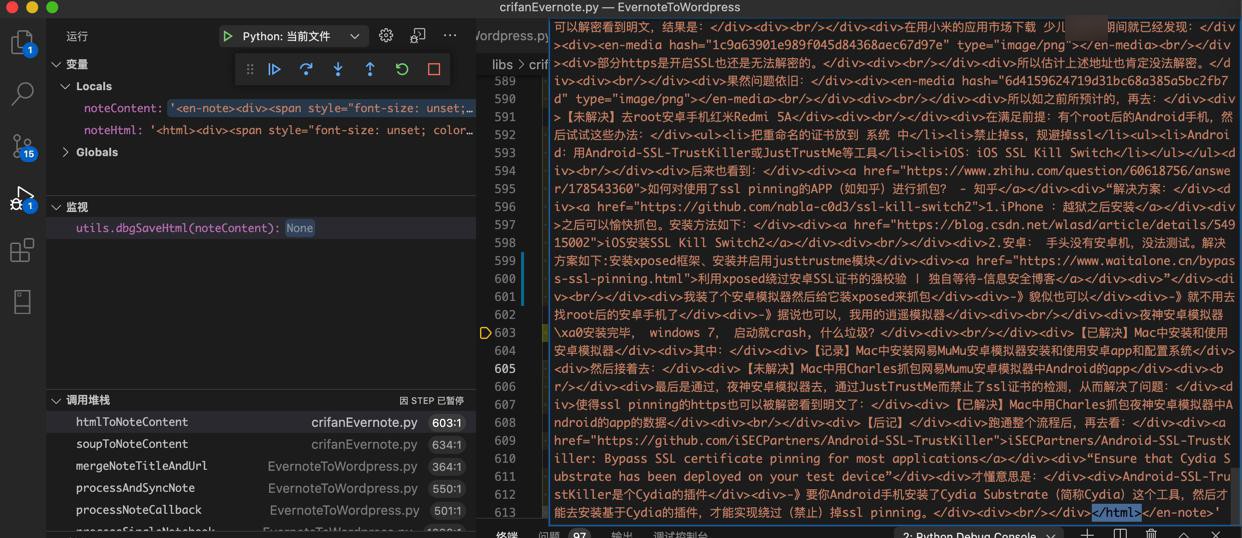Collapse the Locals variable scope

[66, 87]
